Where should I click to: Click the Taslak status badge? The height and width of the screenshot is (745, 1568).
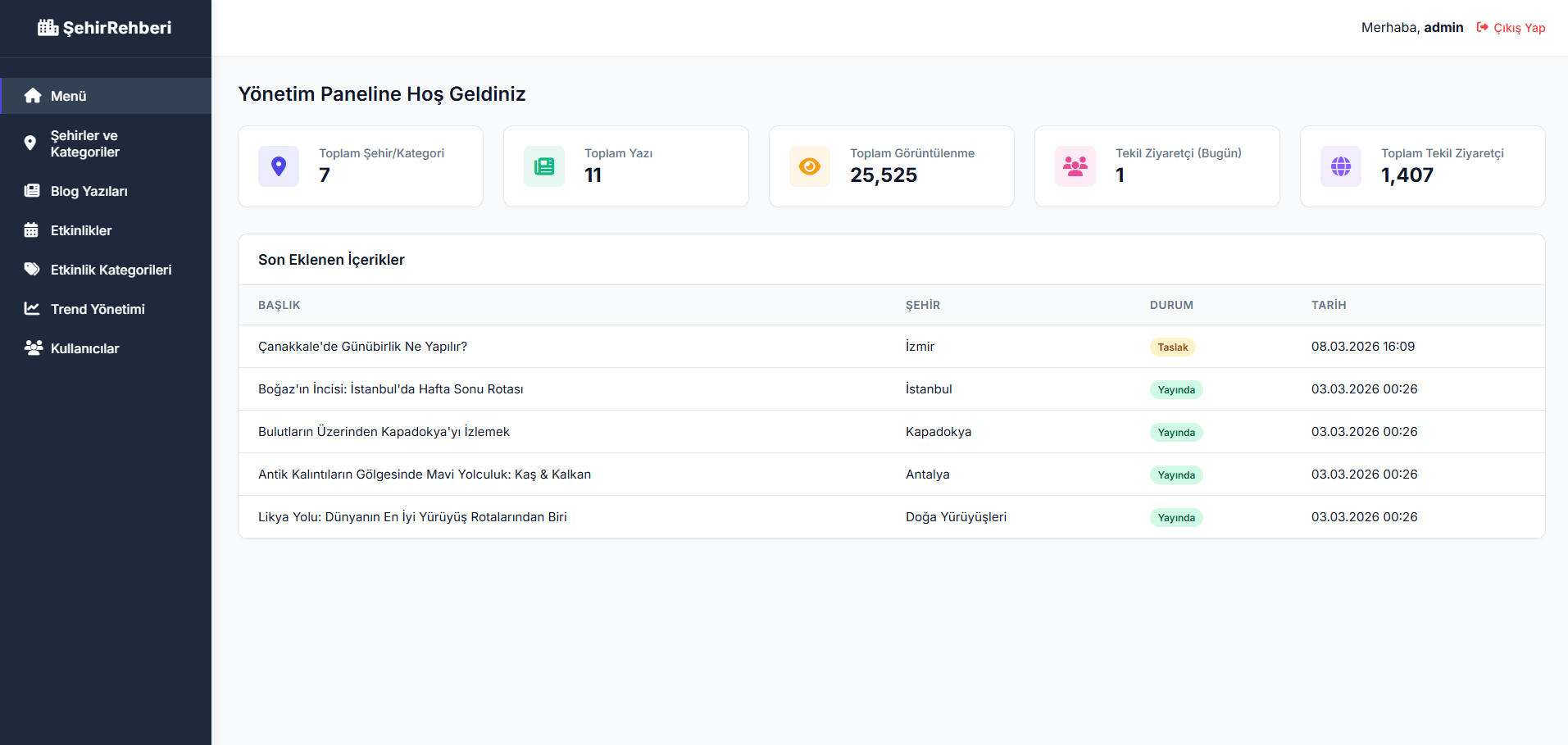coord(1172,348)
